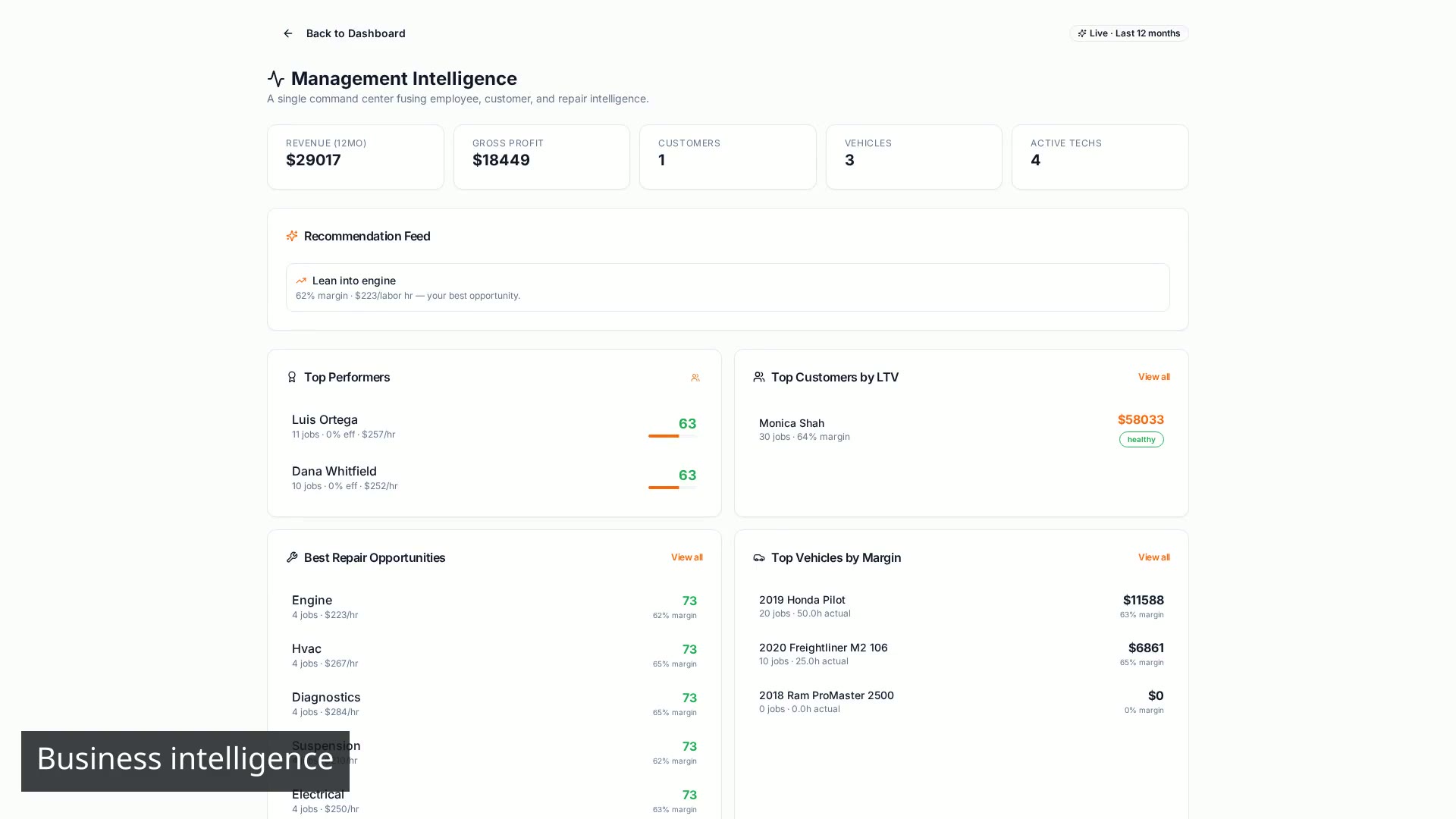This screenshot has height=819, width=1456.
Task: Click Luis Ortega's score progress bar
Action: click(672, 436)
